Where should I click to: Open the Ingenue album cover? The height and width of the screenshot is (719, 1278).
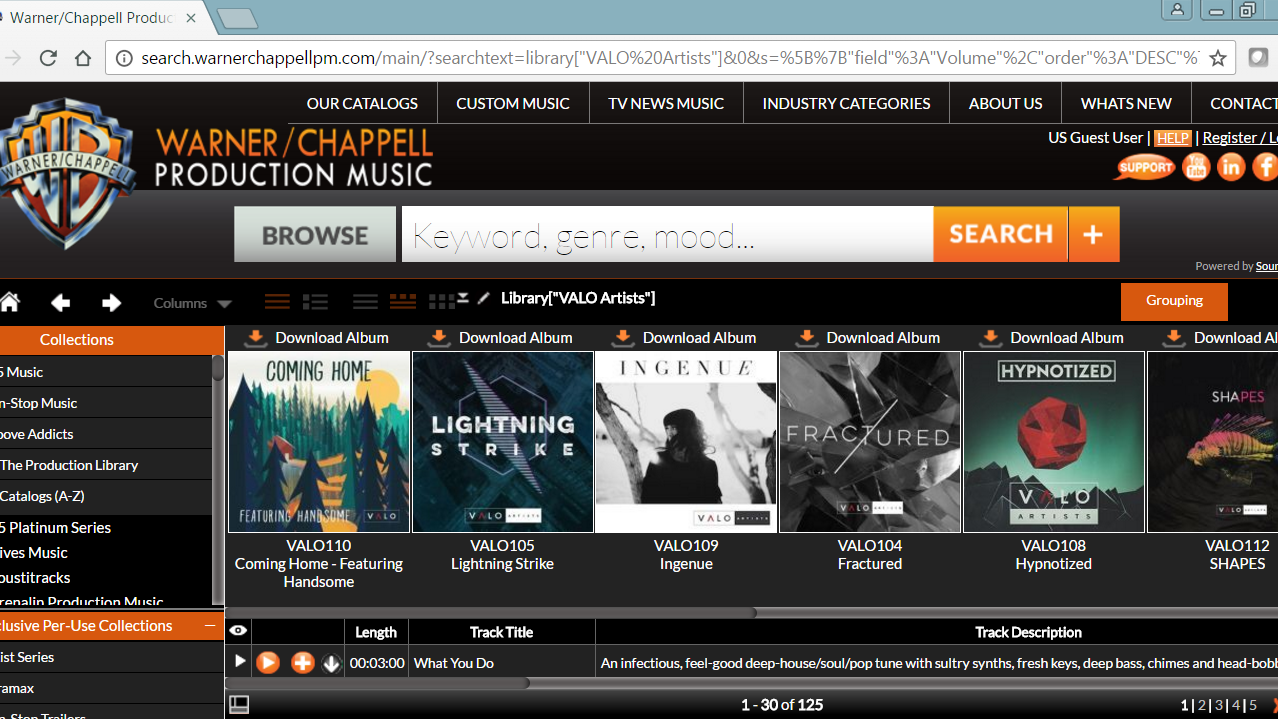686,442
